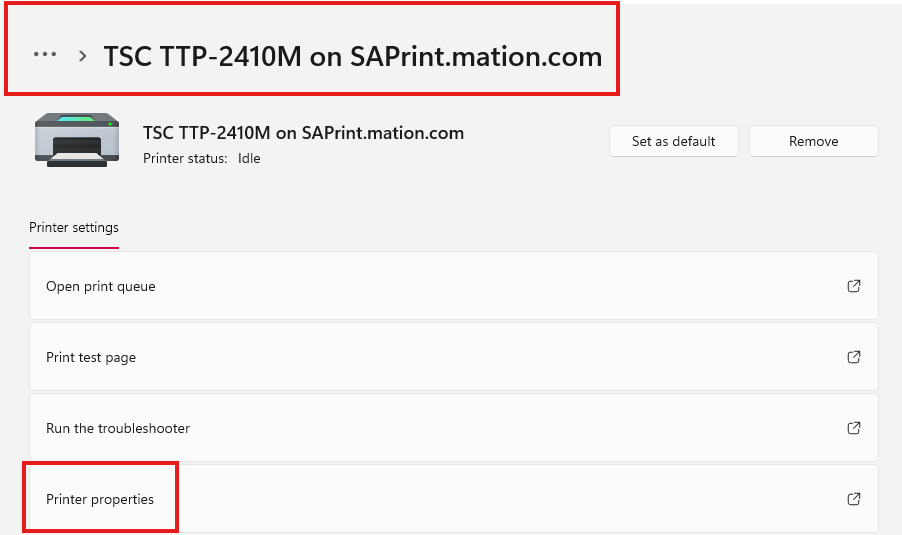The image size is (902, 535).
Task: Click the breadcrumb chevron arrow
Action: (x=83, y=56)
